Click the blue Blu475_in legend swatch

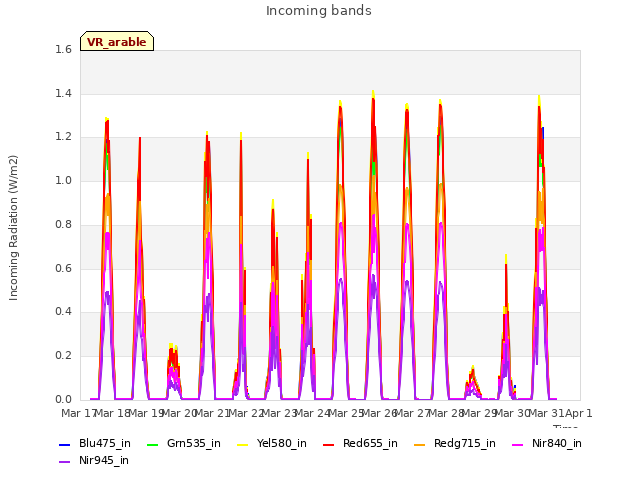[64, 444]
